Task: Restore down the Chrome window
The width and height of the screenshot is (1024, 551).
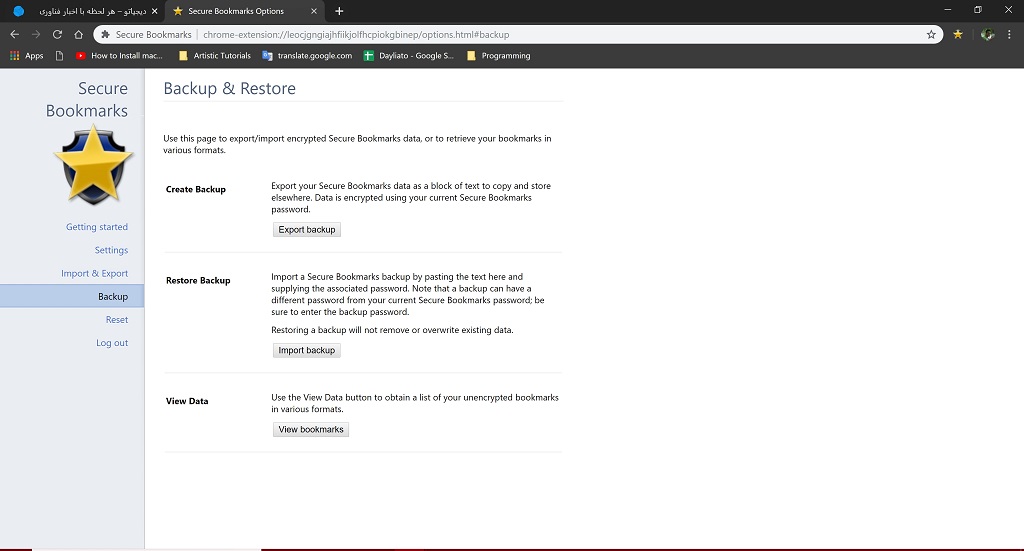Action: [978, 10]
